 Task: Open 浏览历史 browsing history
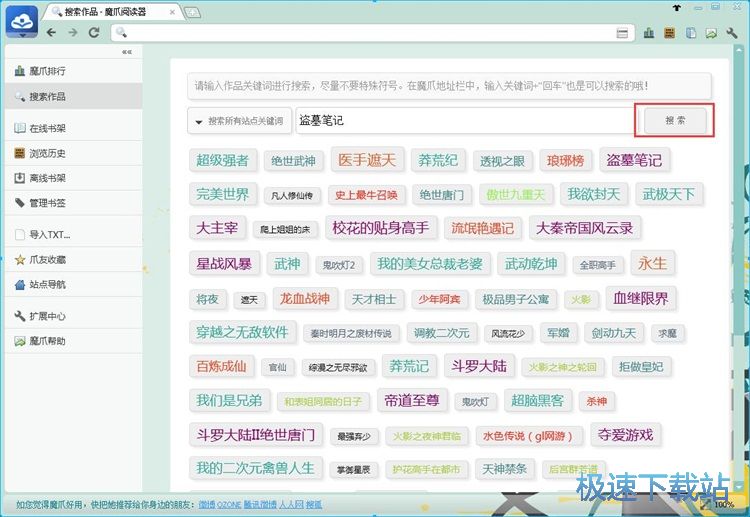(x=47, y=154)
